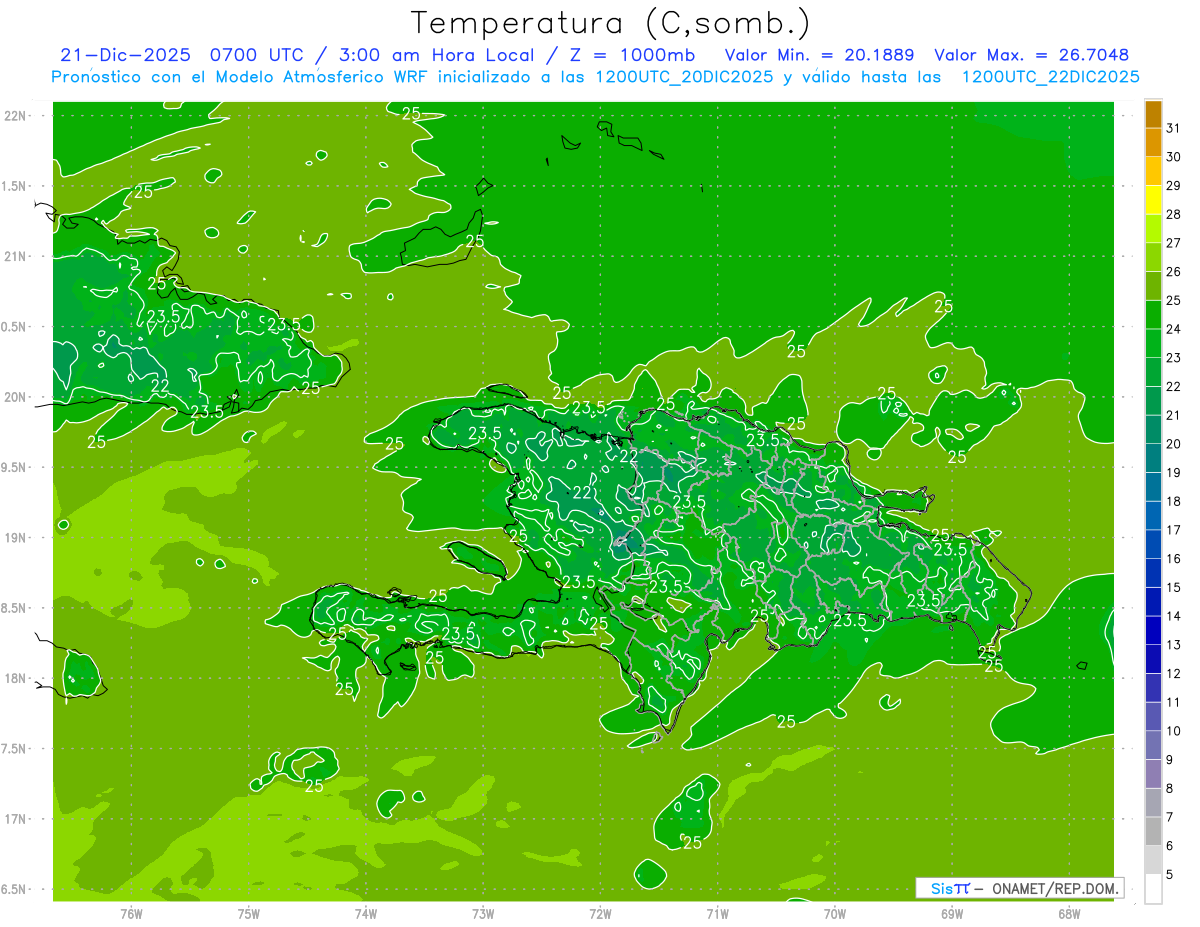Click the color scale label "30"
Image resolution: width=1200 pixels, height=927 pixels.
(1174, 157)
